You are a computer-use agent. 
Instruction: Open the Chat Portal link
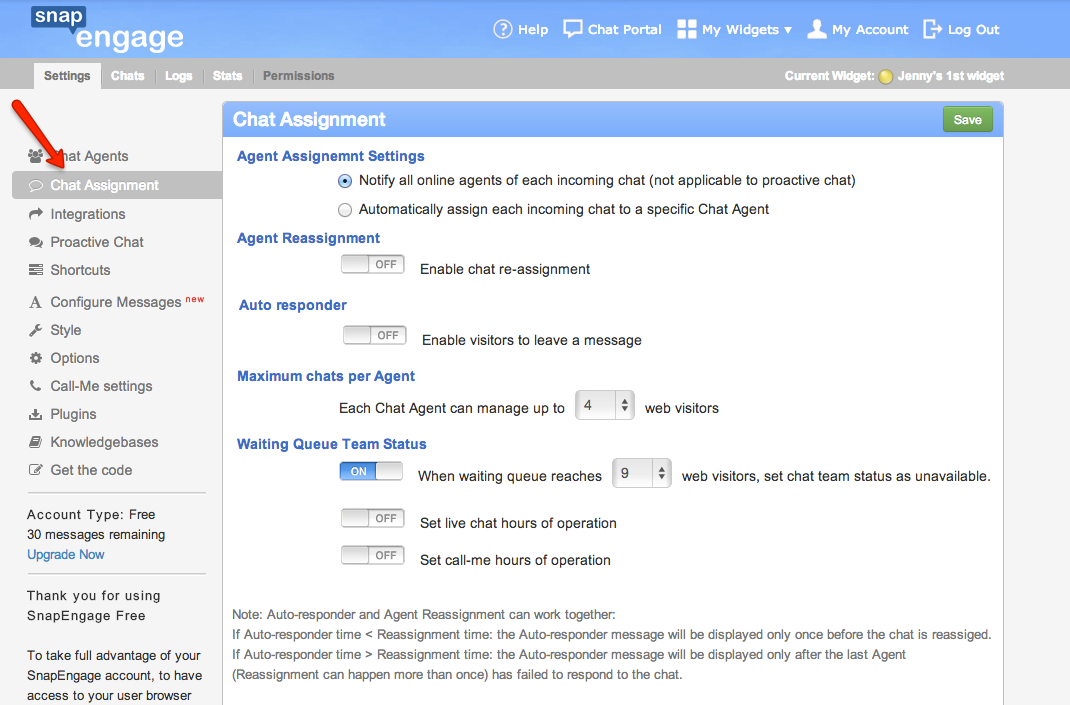(625, 29)
